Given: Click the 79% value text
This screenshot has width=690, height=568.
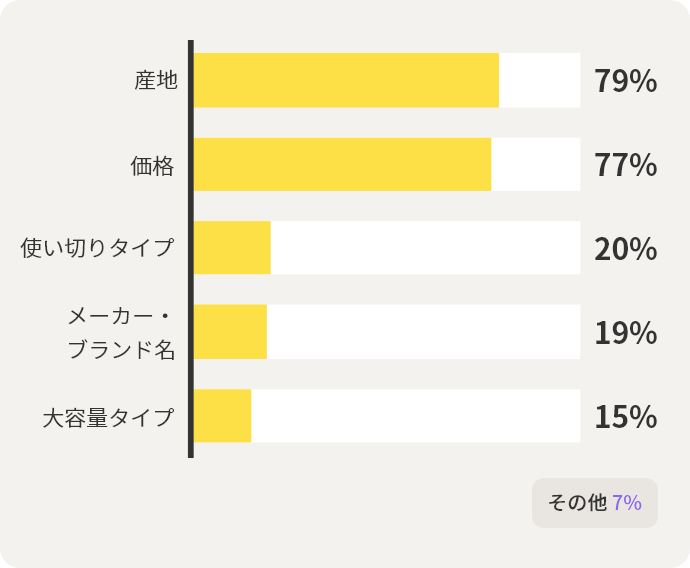Looking at the screenshot, I should tap(625, 81).
